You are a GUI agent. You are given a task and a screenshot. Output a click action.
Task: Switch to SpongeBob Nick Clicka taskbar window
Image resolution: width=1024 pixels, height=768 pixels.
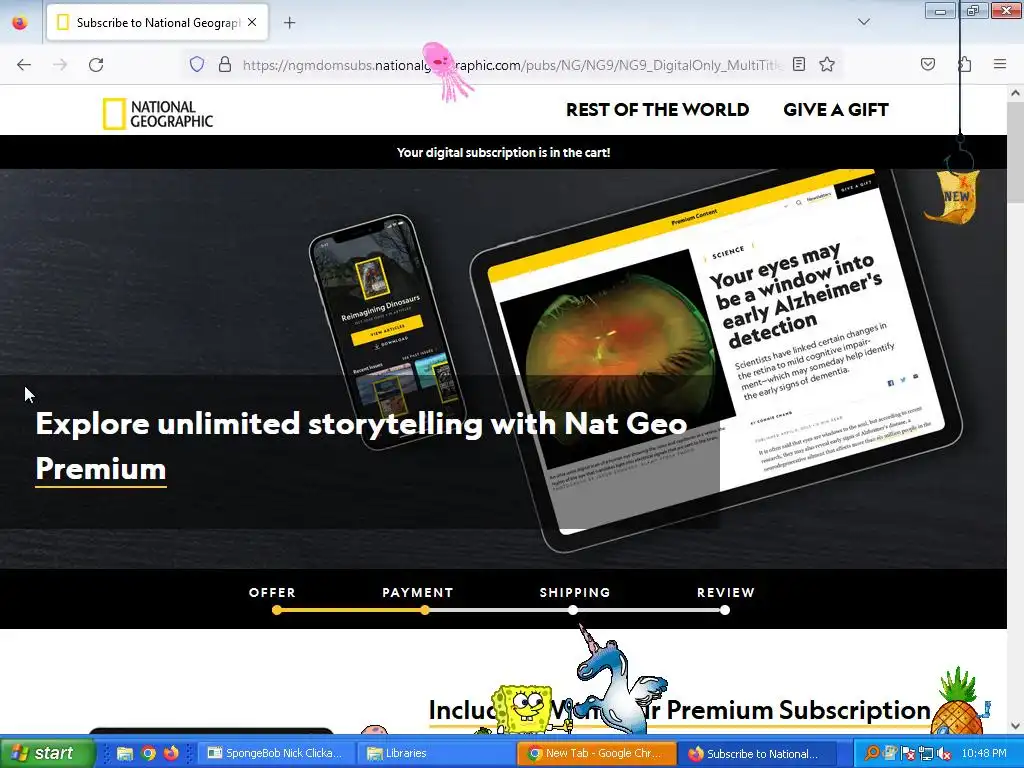coord(276,753)
